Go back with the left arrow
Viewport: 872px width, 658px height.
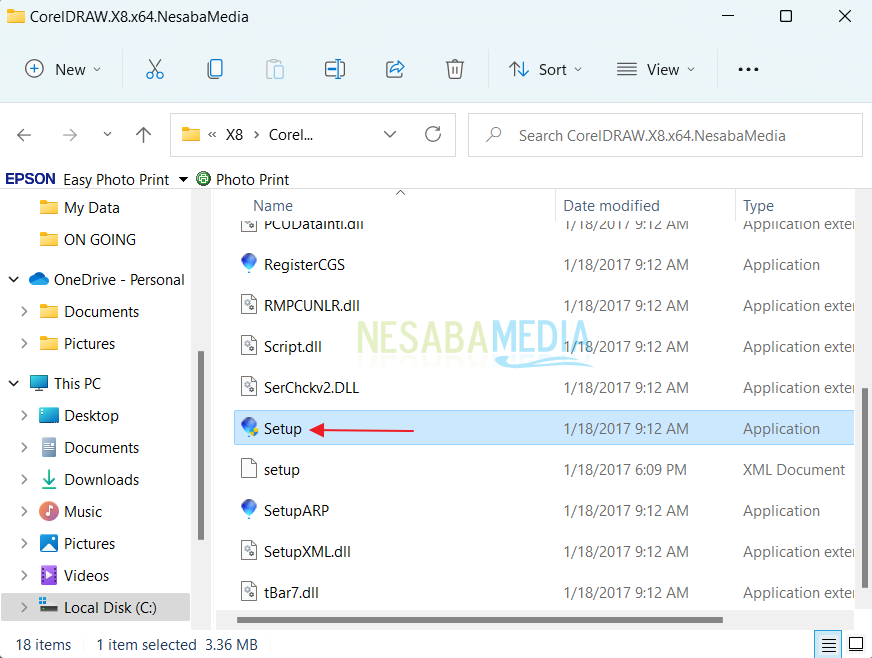(x=24, y=135)
